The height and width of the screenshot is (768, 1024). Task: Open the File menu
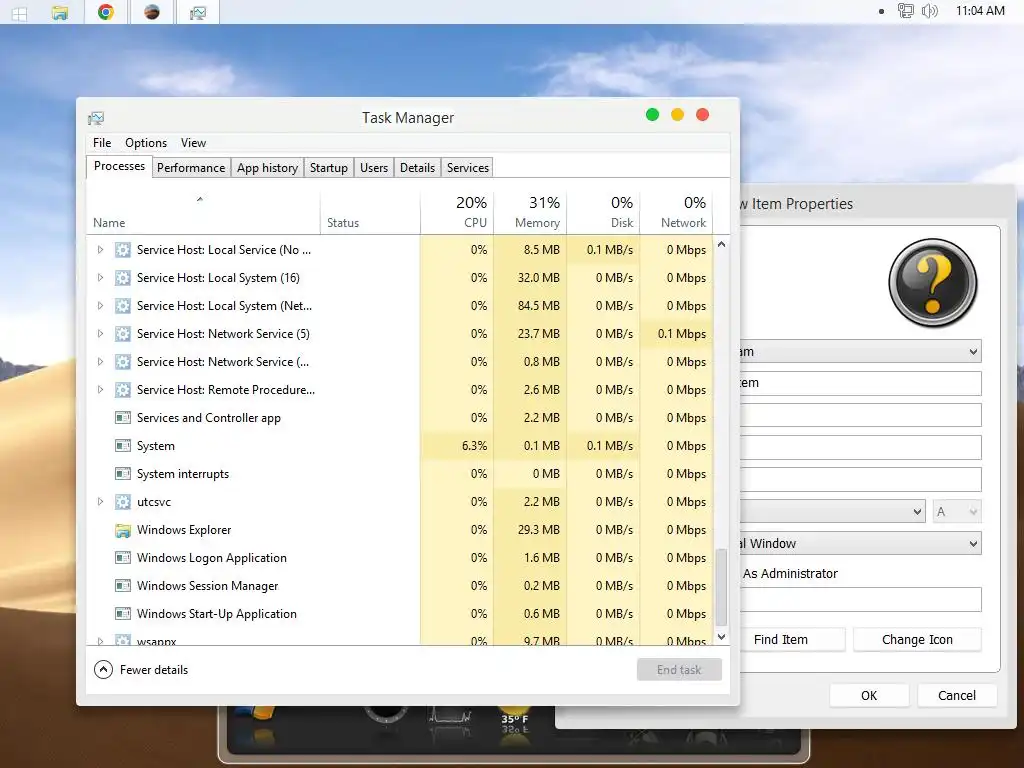102,143
